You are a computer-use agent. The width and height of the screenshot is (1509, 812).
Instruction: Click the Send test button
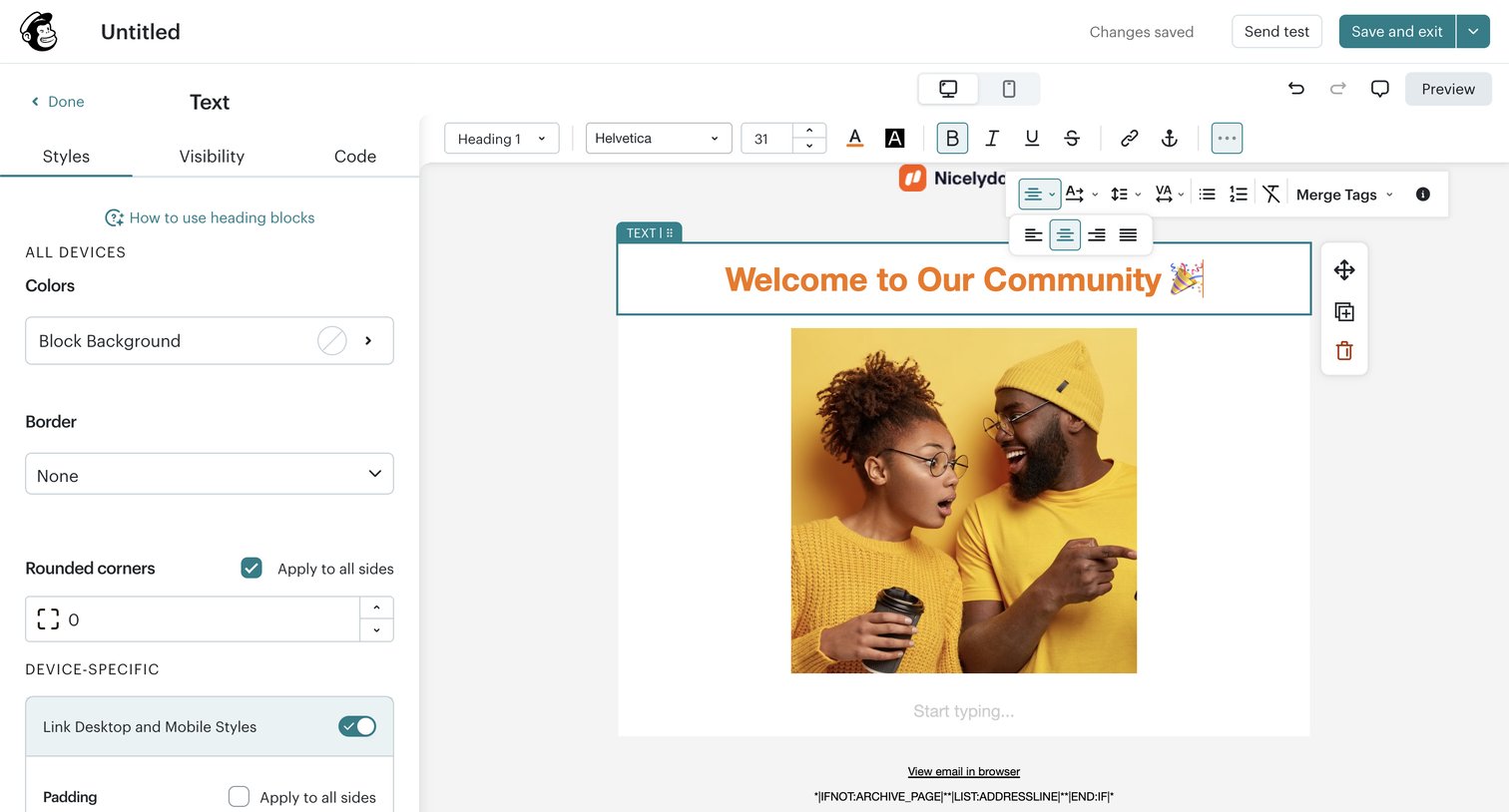point(1276,32)
